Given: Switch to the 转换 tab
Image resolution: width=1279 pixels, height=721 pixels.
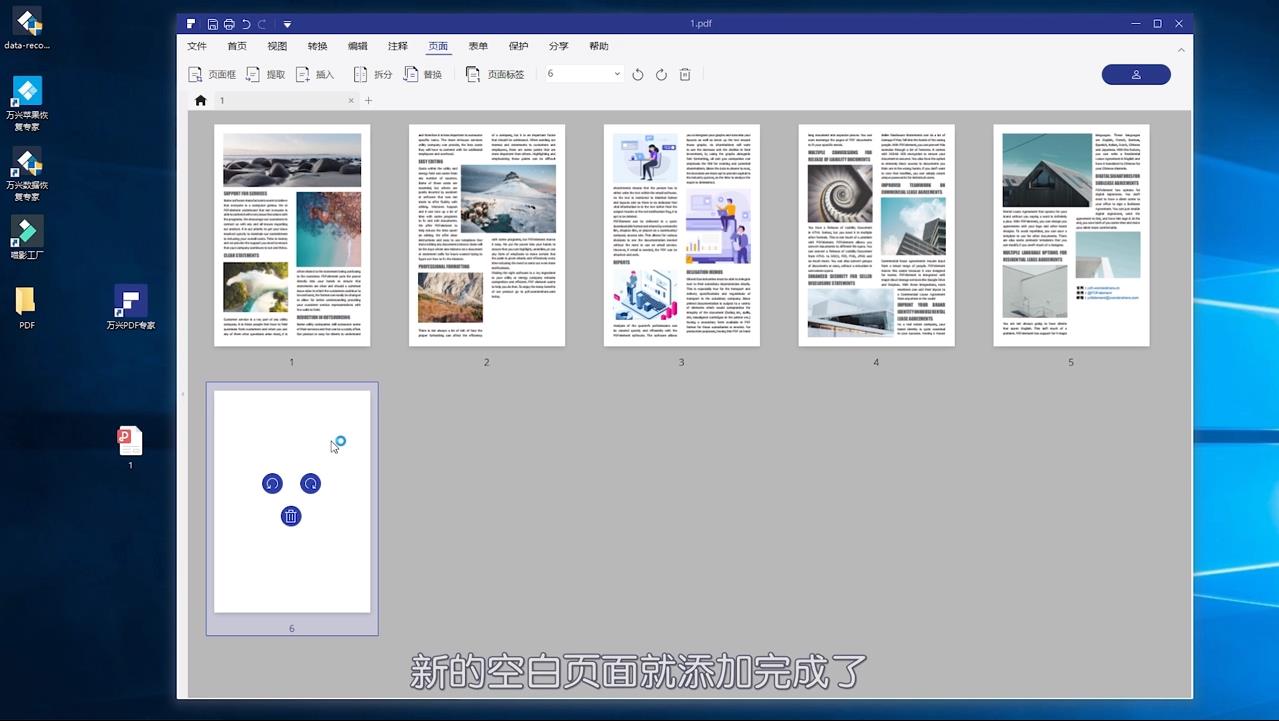Looking at the screenshot, I should pyautogui.click(x=317, y=46).
